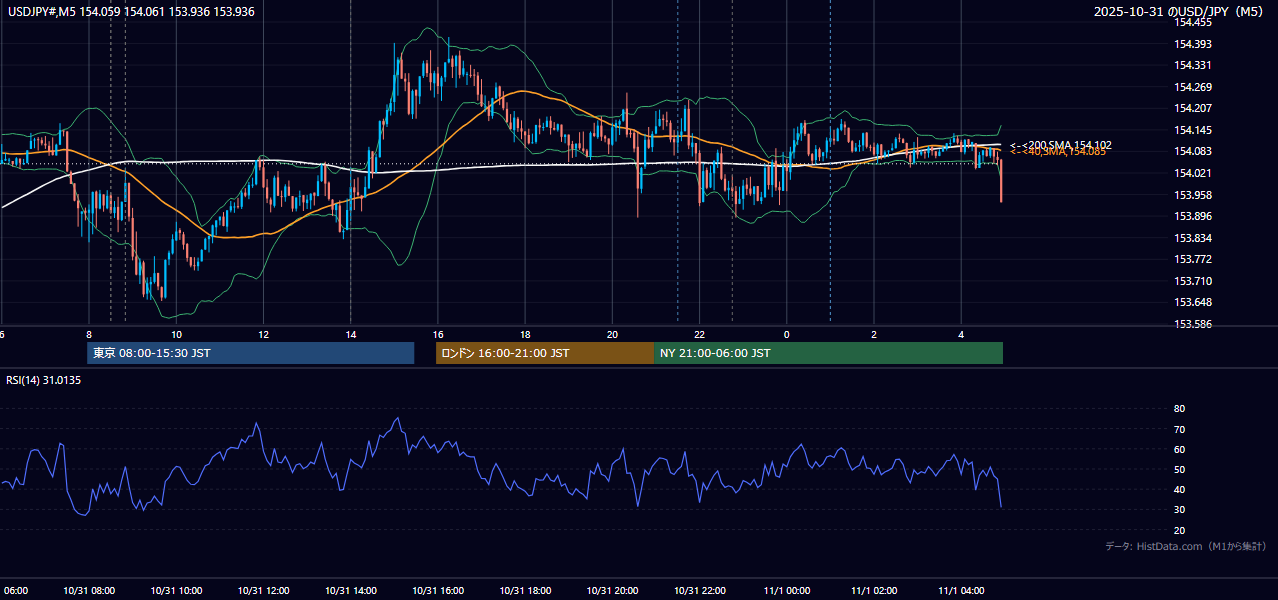Click price axis value 154.393
1278x600 pixels.
pyautogui.click(x=1193, y=44)
